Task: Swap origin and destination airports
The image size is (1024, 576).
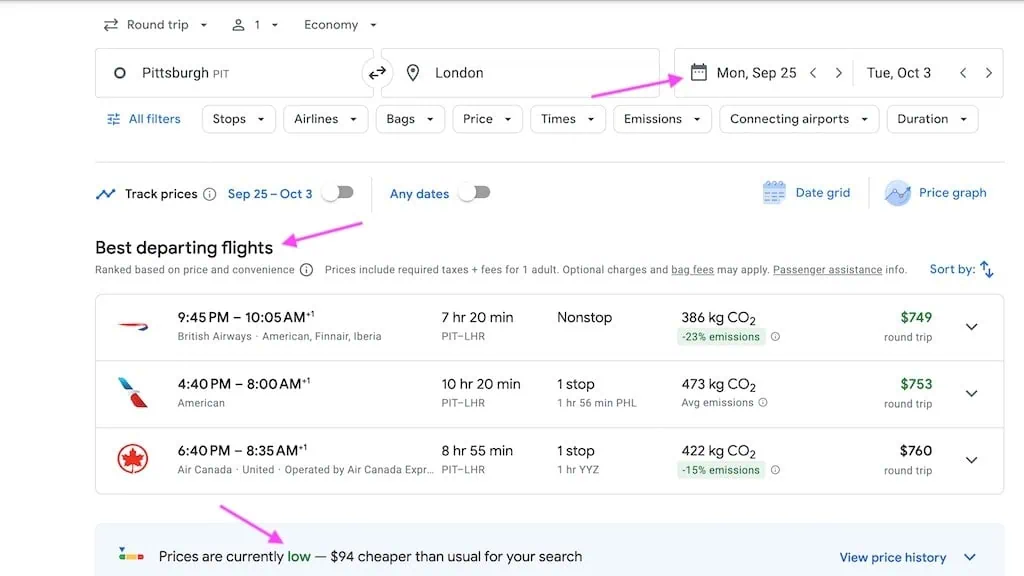Action: pyautogui.click(x=377, y=73)
